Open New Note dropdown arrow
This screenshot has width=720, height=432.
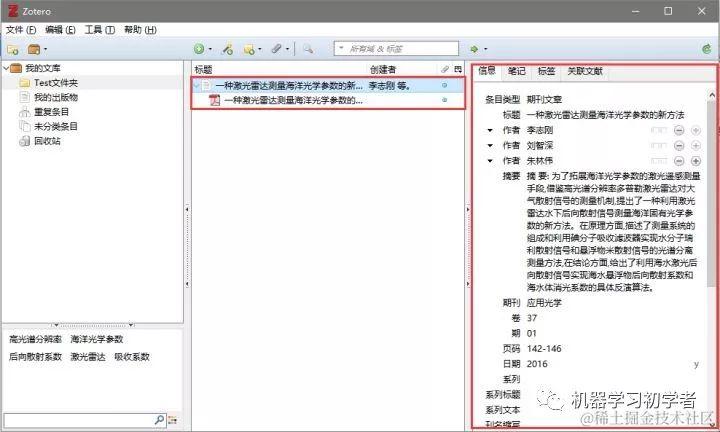[x=260, y=49]
